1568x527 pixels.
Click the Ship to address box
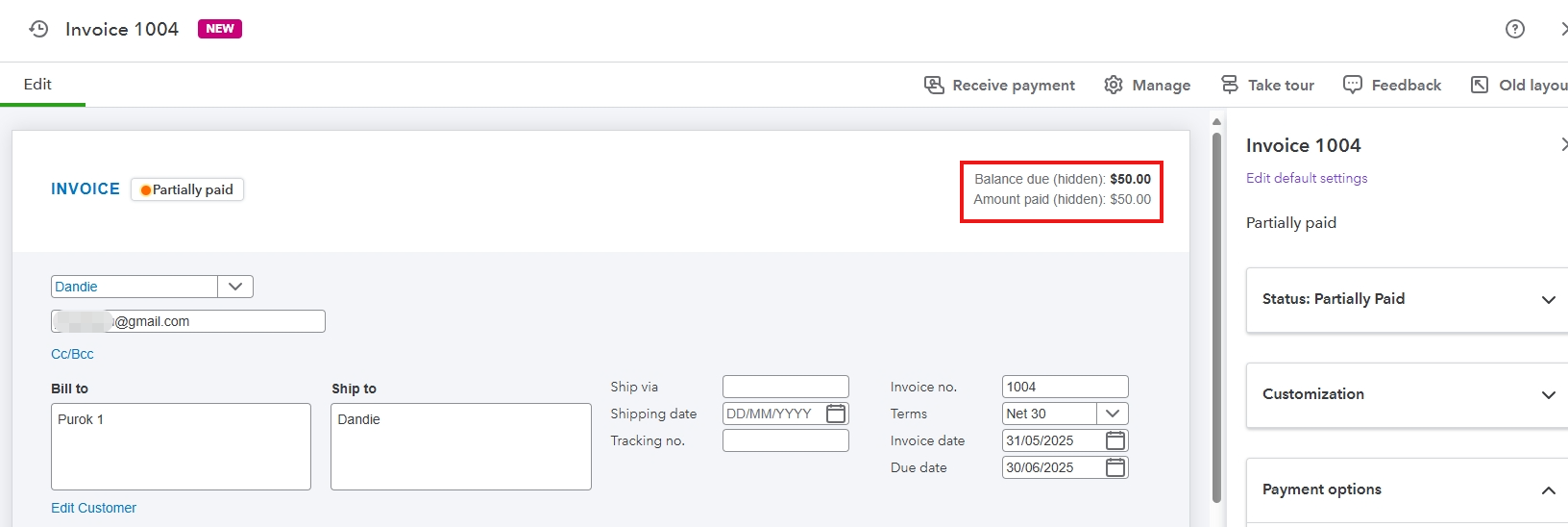point(461,446)
